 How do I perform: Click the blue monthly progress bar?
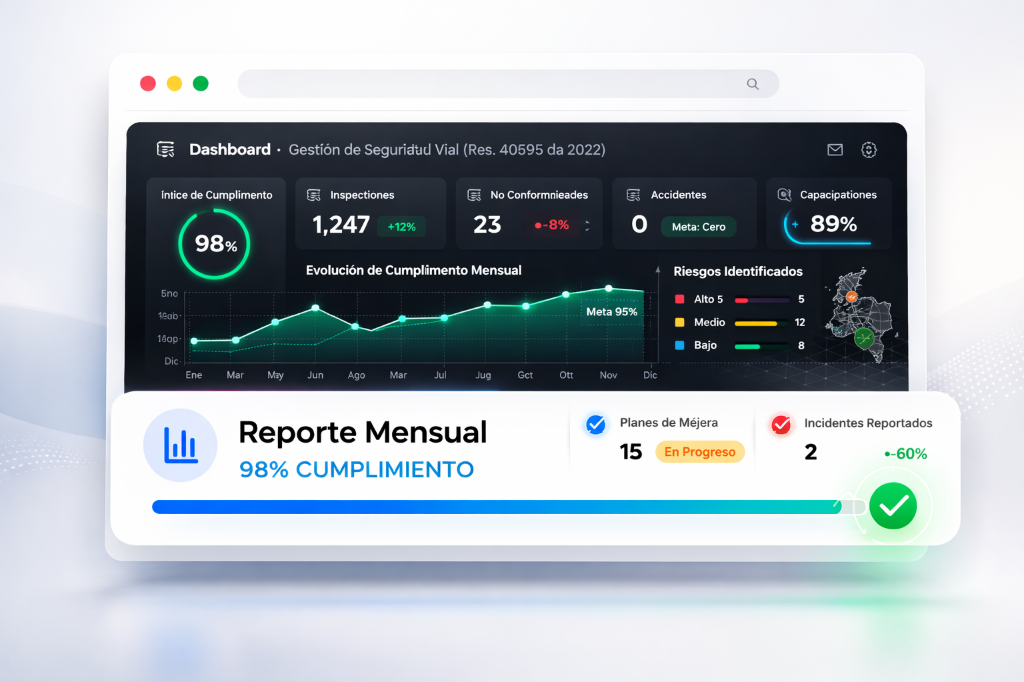click(x=495, y=507)
